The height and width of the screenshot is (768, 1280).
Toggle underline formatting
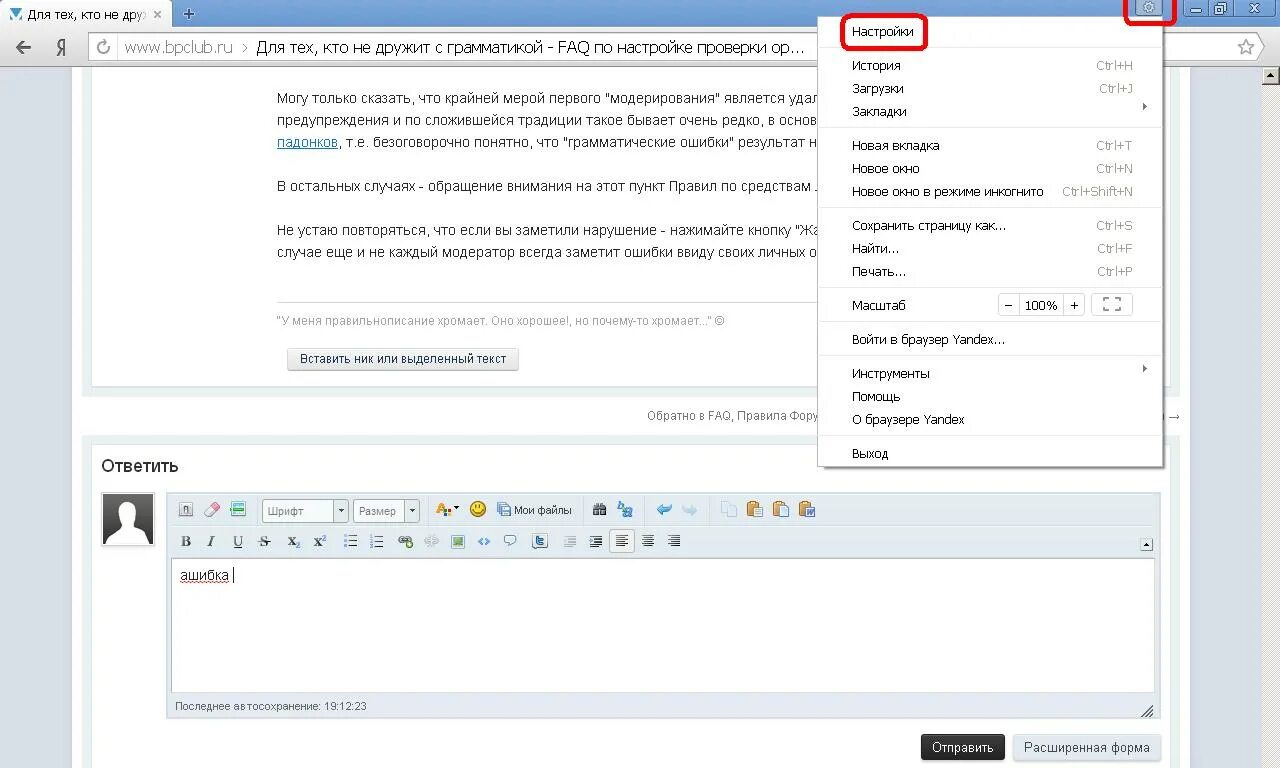click(238, 541)
